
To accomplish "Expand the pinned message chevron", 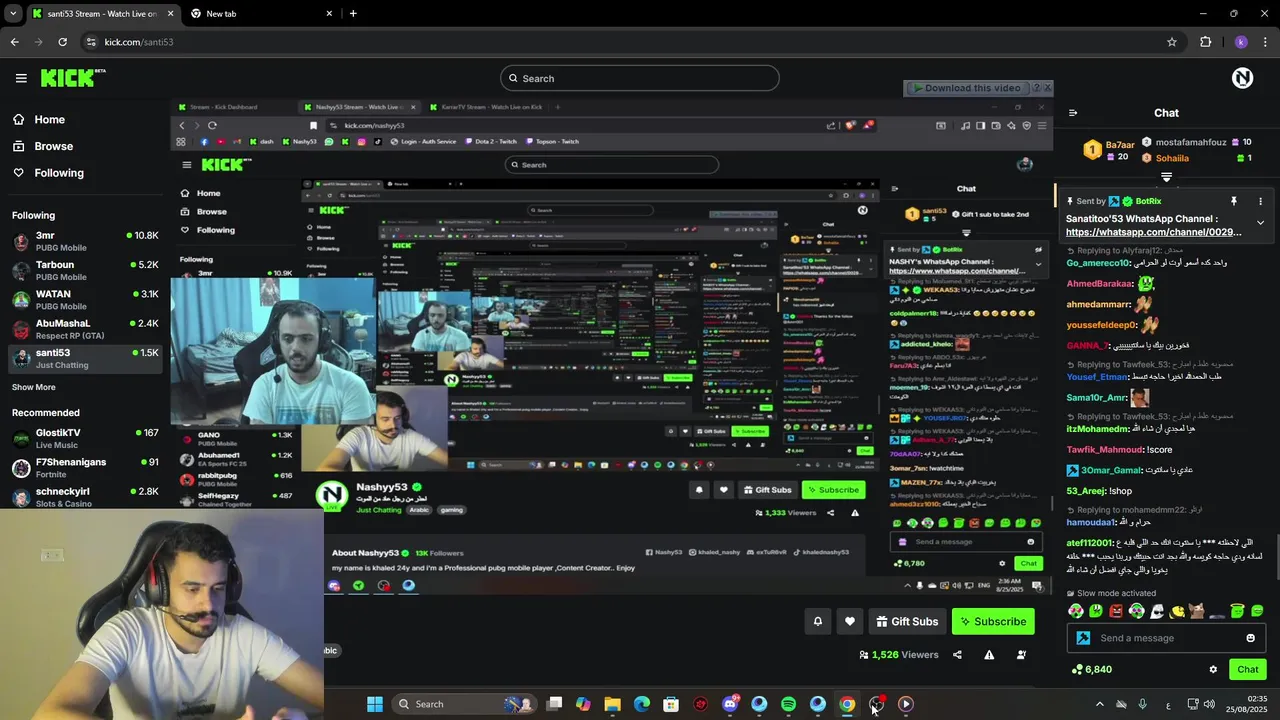I will click(x=1260, y=222).
